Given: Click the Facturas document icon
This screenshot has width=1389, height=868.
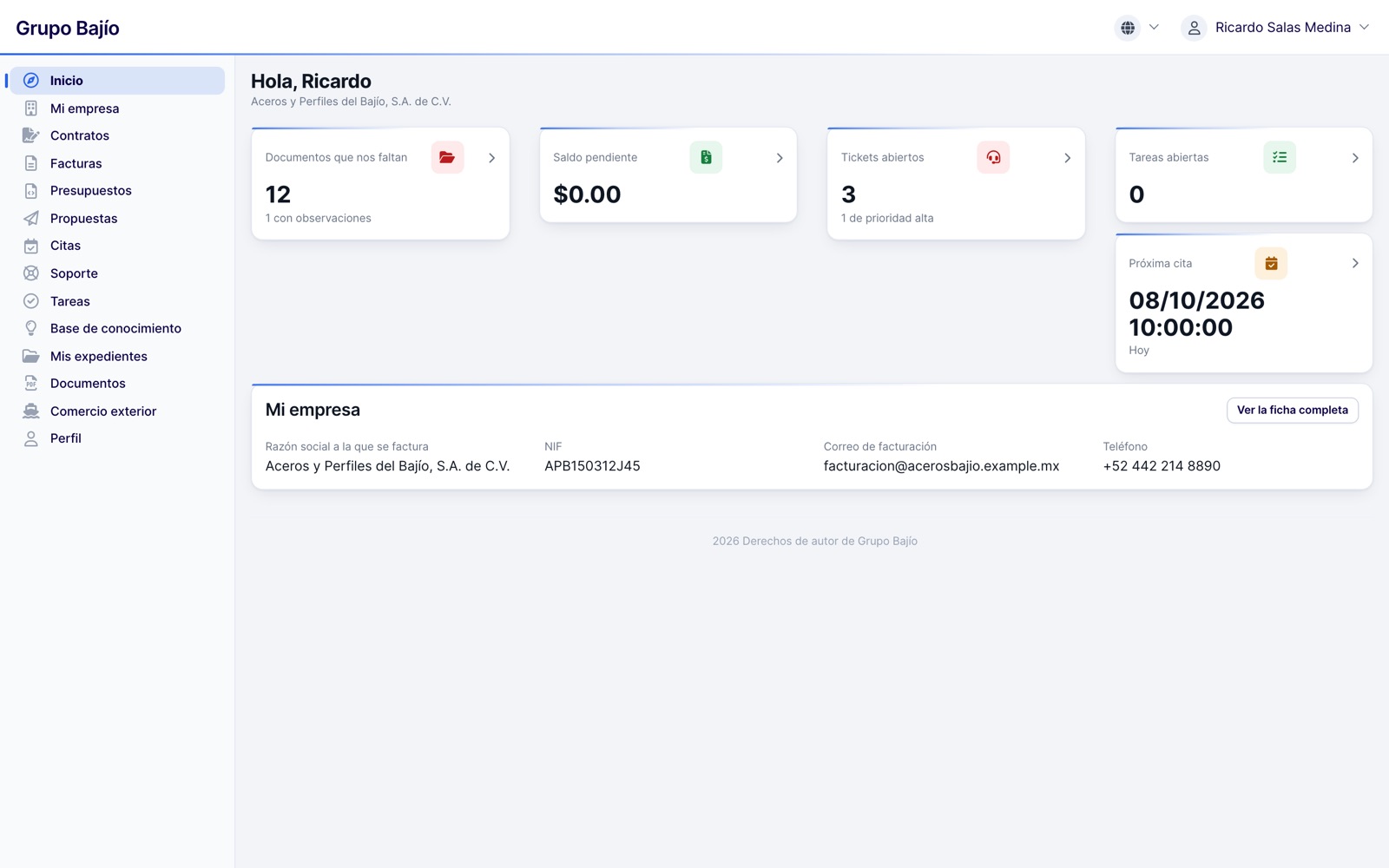Looking at the screenshot, I should pos(31,163).
